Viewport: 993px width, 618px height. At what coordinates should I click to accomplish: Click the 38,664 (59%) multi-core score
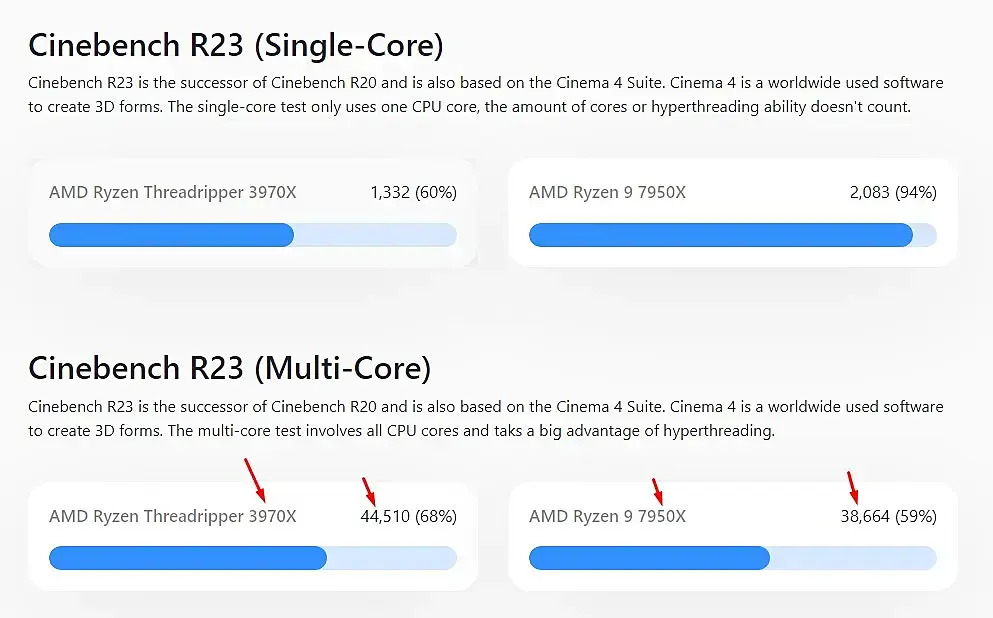tap(888, 516)
